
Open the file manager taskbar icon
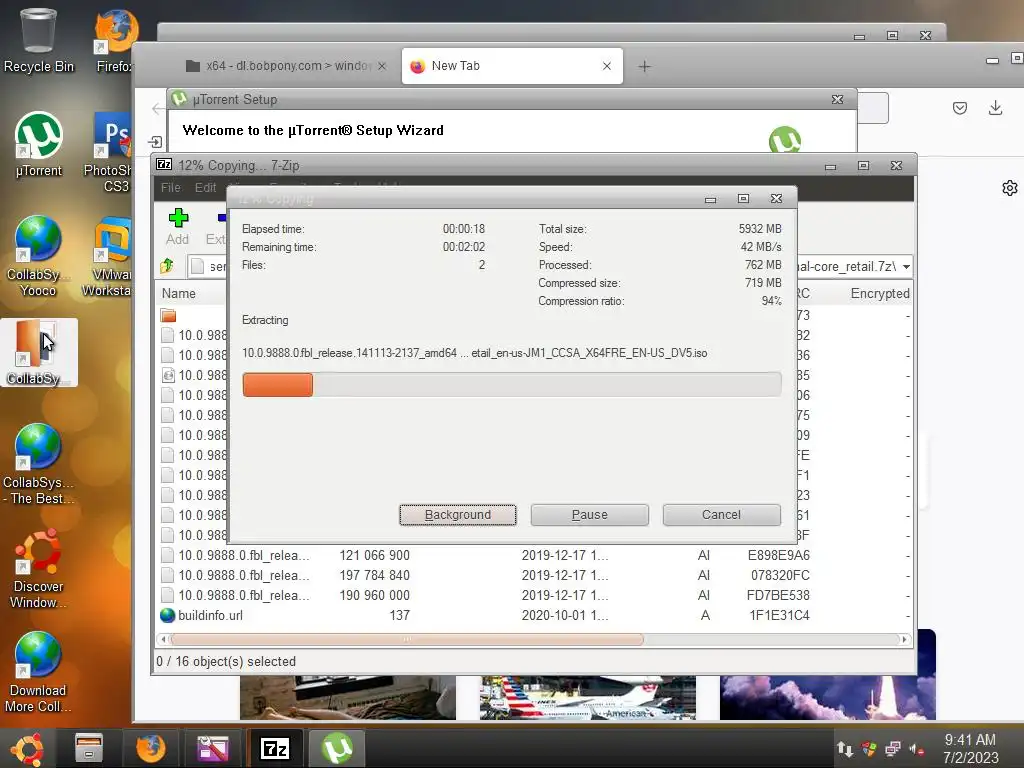[89, 748]
